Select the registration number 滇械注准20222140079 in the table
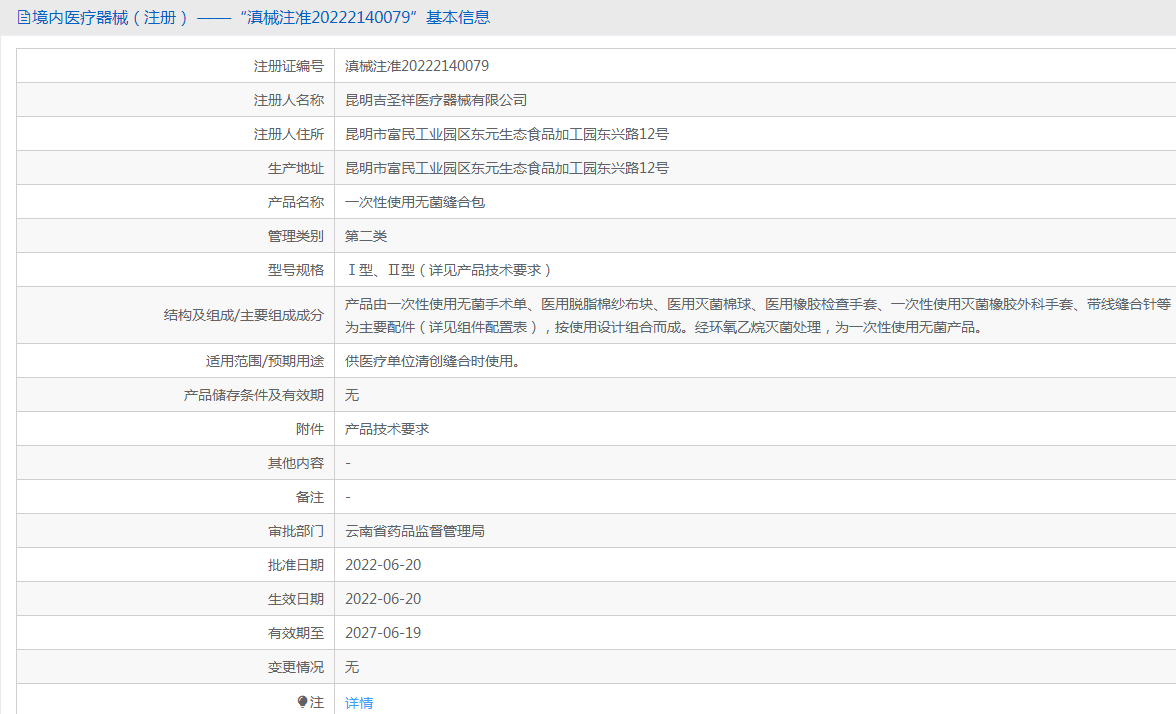Screen dimensions: 1176x714 (417, 66)
